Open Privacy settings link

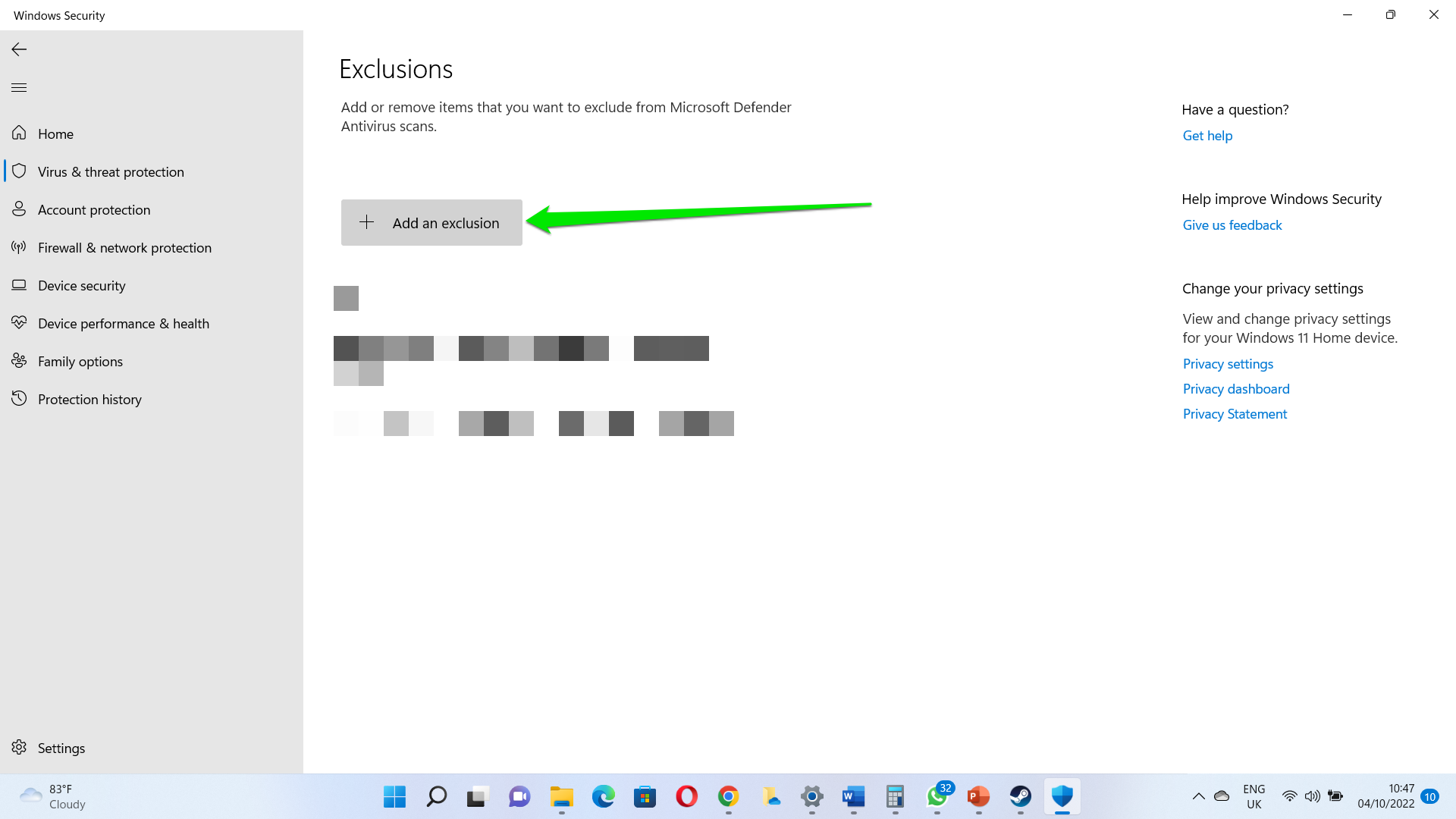coord(1228,363)
